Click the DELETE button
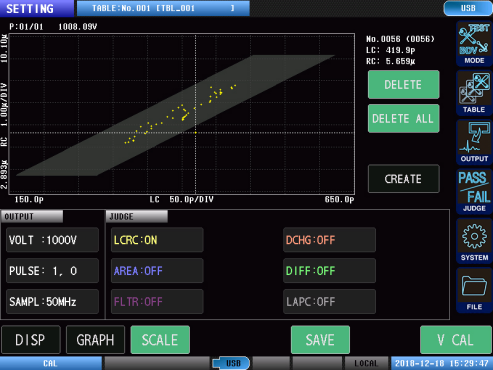 tap(403, 85)
